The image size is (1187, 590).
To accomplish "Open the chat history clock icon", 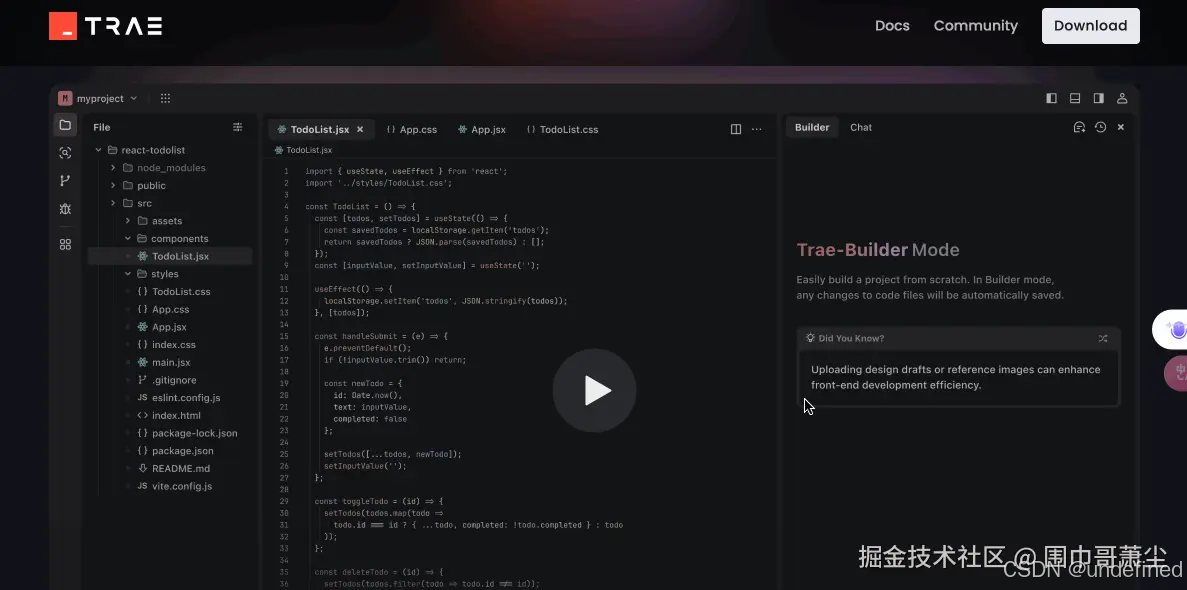I will point(1101,127).
